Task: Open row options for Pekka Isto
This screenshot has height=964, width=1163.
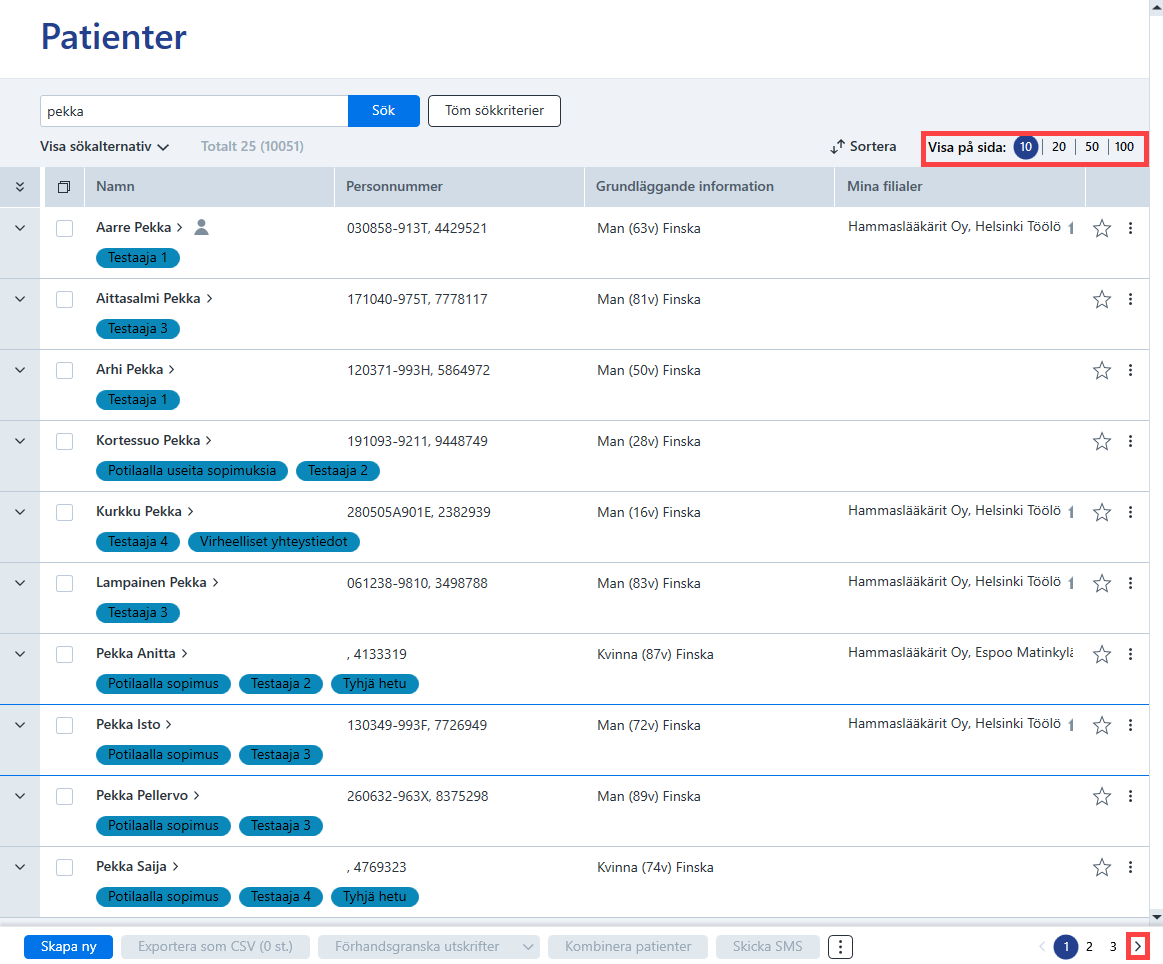Action: pos(1130,725)
